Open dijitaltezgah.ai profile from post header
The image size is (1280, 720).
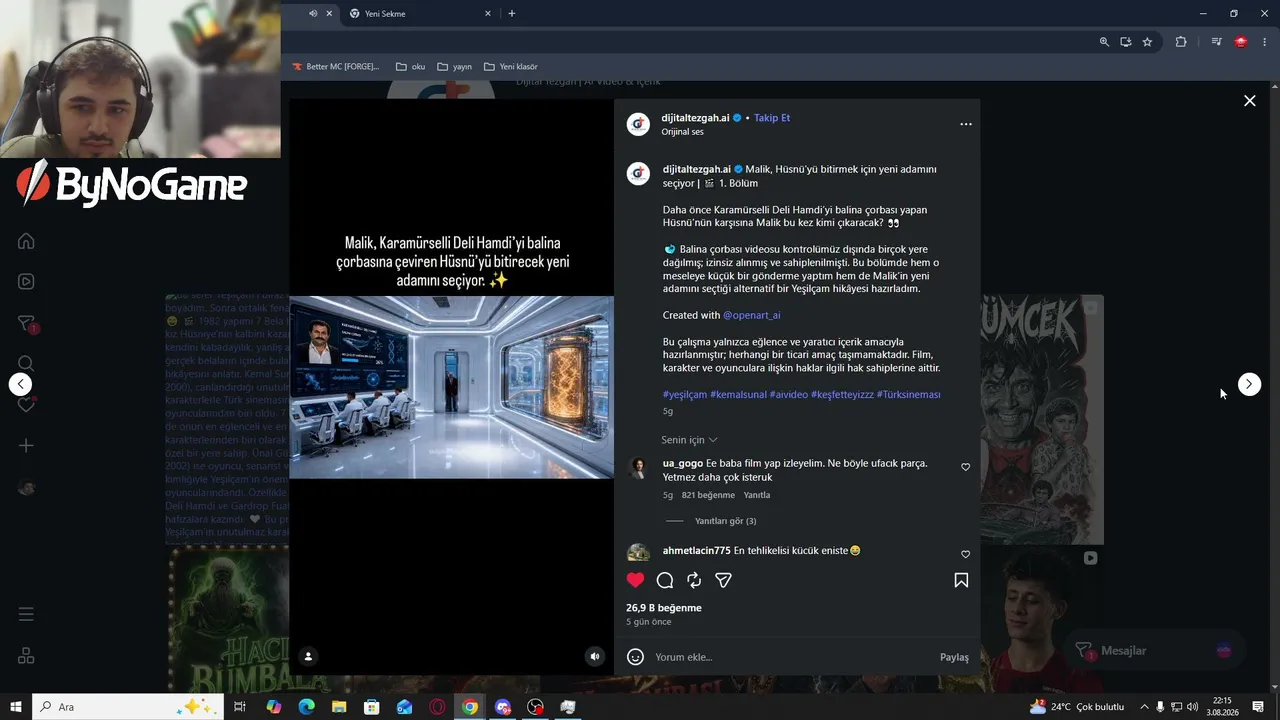coord(695,118)
